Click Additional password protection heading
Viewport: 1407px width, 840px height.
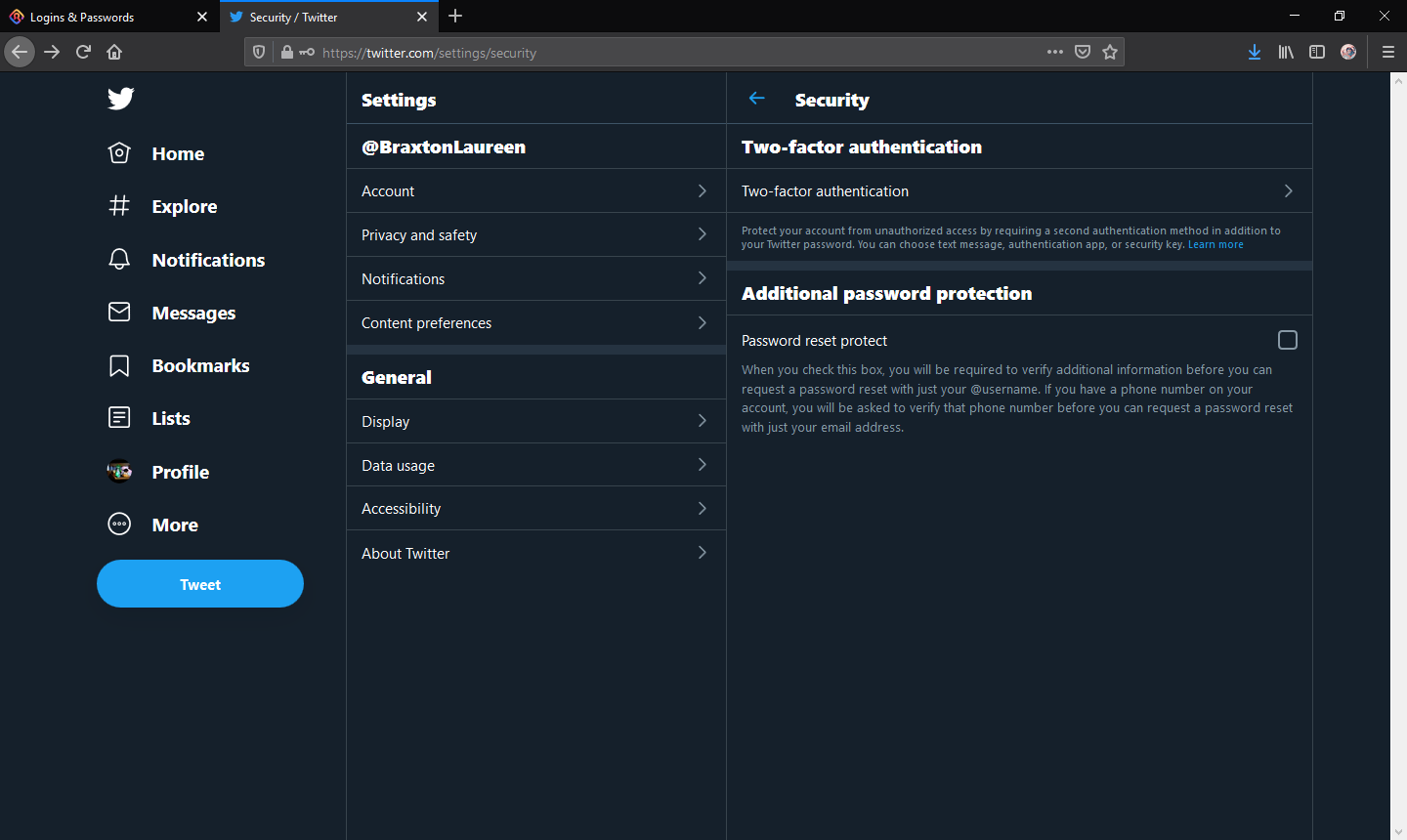[x=886, y=293]
